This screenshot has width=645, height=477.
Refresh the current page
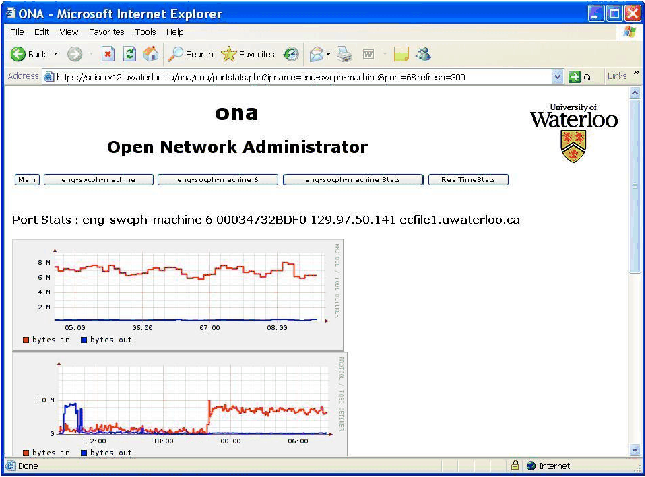[x=130, y=54]
